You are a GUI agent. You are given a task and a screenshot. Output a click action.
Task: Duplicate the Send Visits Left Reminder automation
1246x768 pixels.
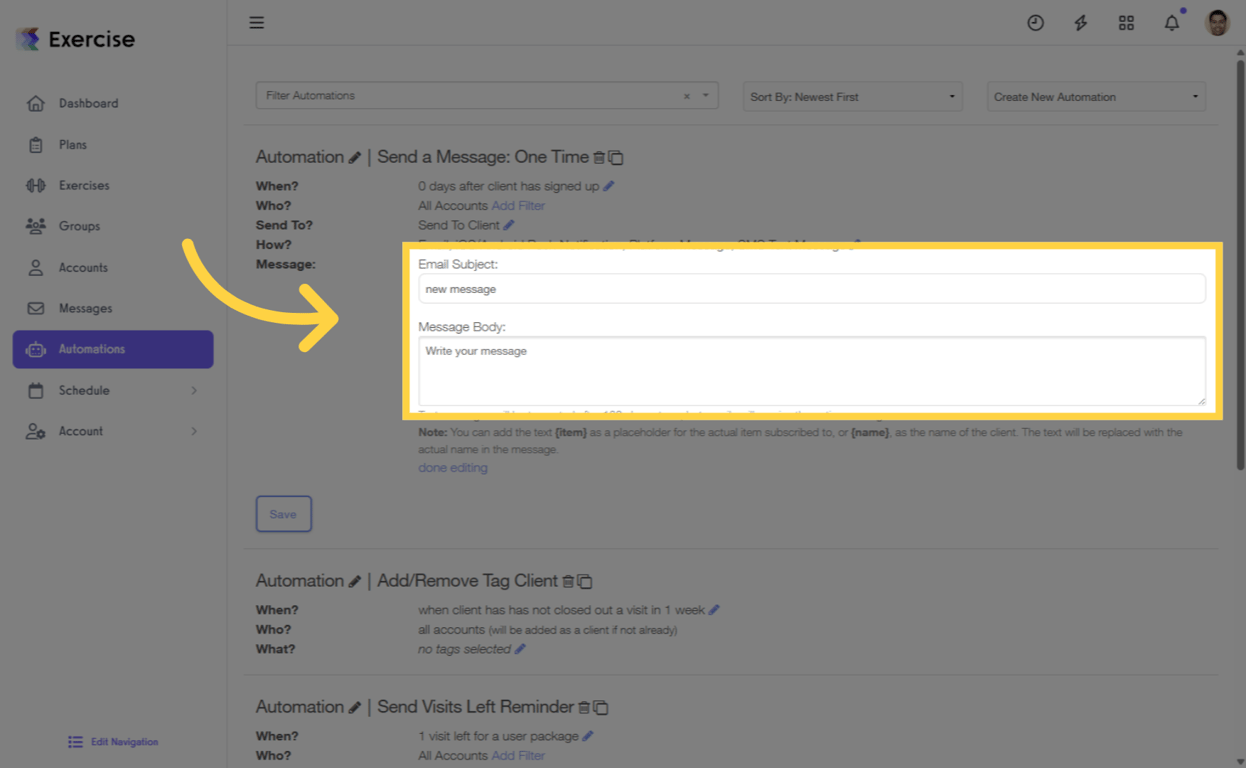[x=601, y=708]
